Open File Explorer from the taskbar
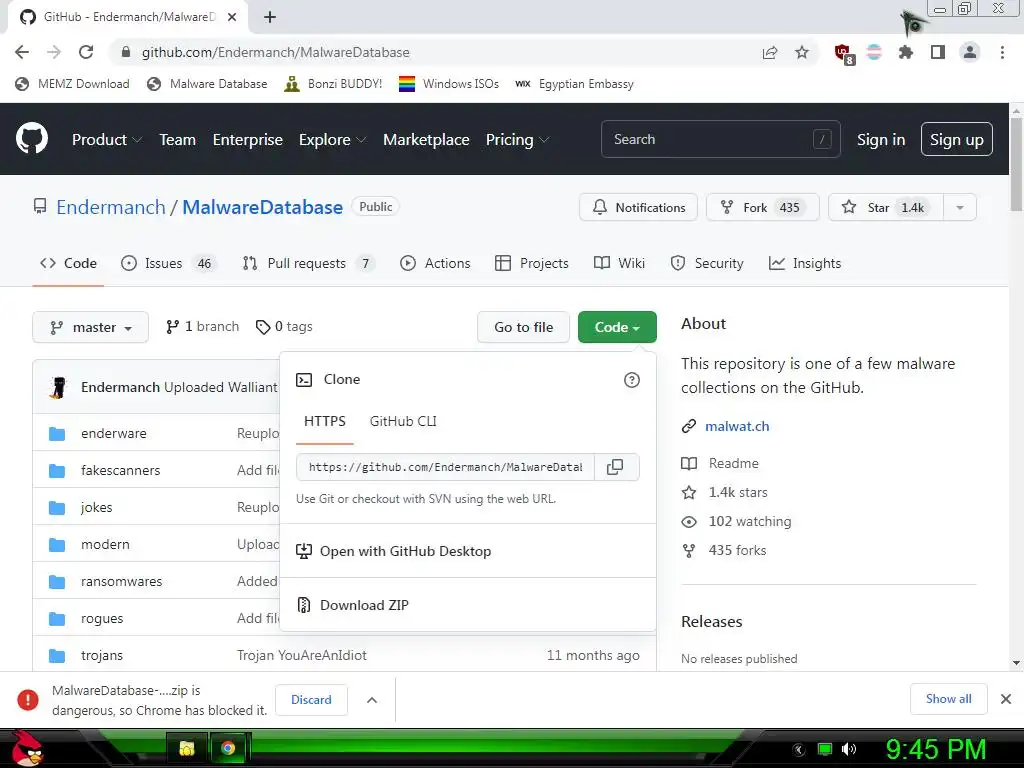The height and width of the screenshot is (768, 1024). coord(187,748)
